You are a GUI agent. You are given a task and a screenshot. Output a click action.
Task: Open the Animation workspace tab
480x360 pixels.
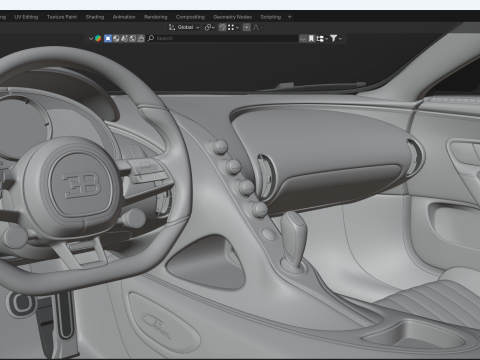coord(124,17)
